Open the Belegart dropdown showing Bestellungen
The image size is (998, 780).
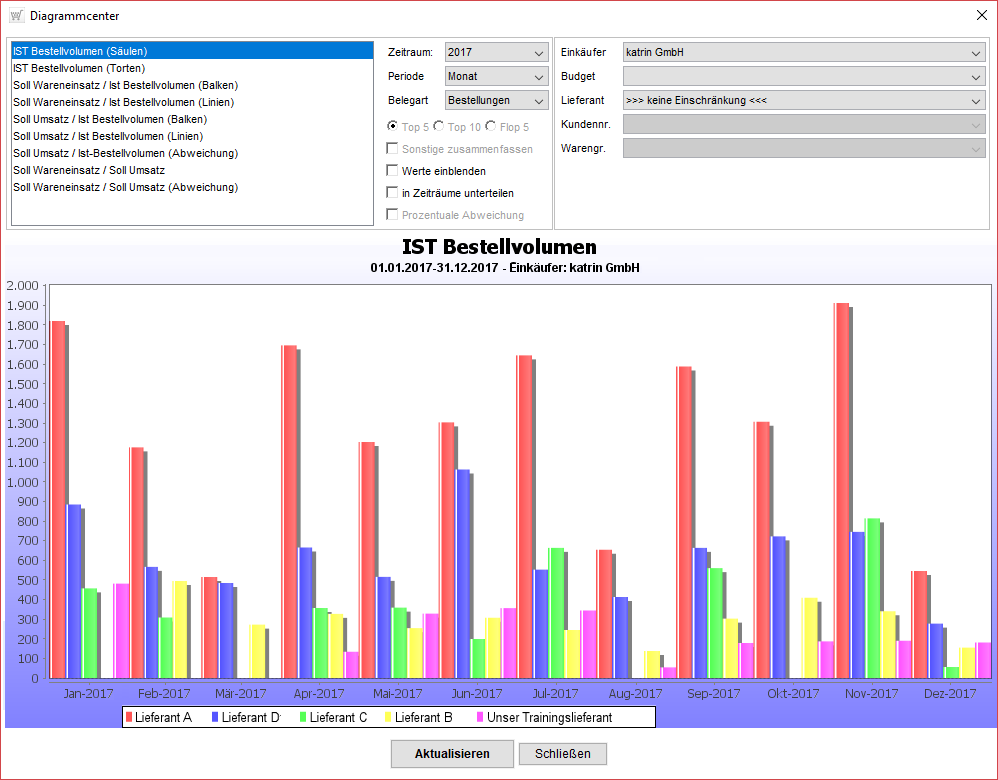tap(496, 100)
